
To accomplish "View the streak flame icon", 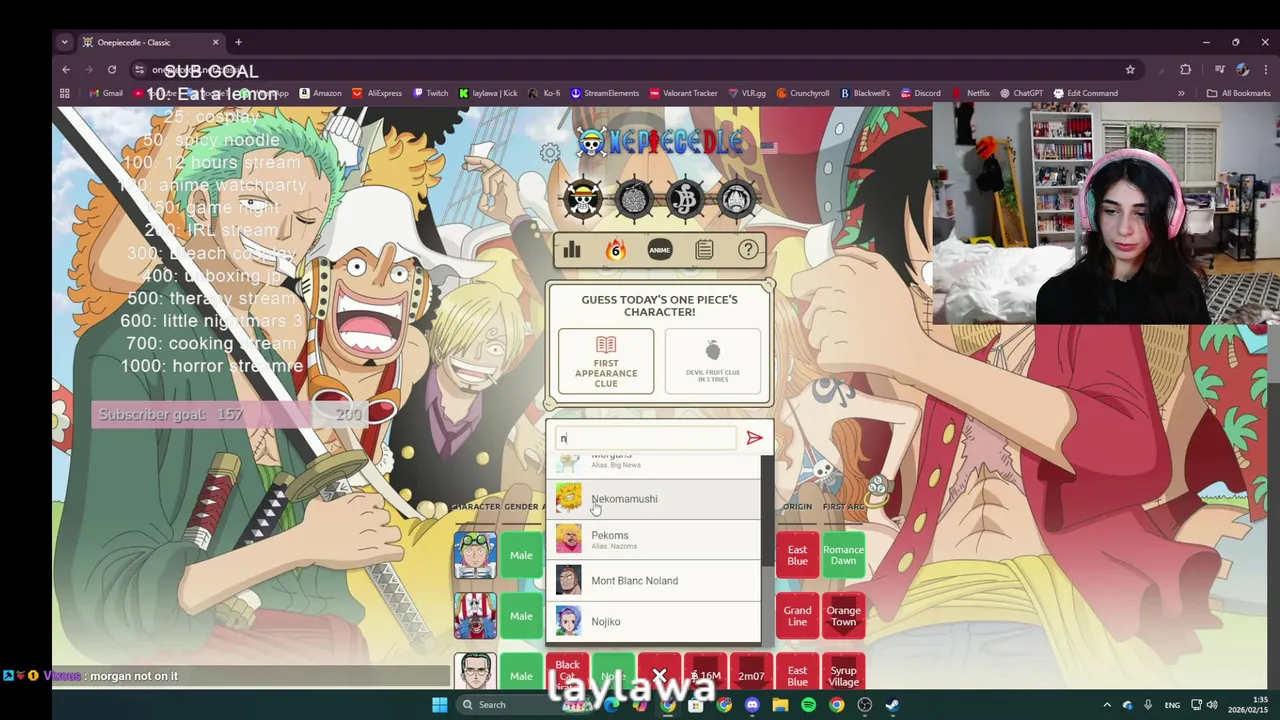I will pos(616,250).
